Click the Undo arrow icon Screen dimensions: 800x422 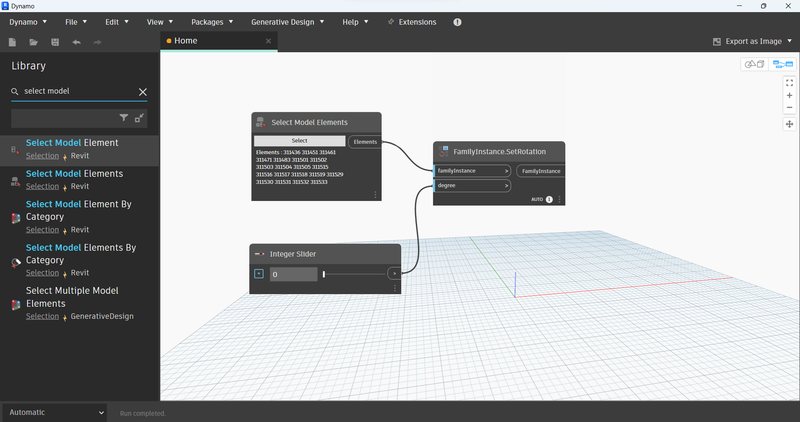77,42
